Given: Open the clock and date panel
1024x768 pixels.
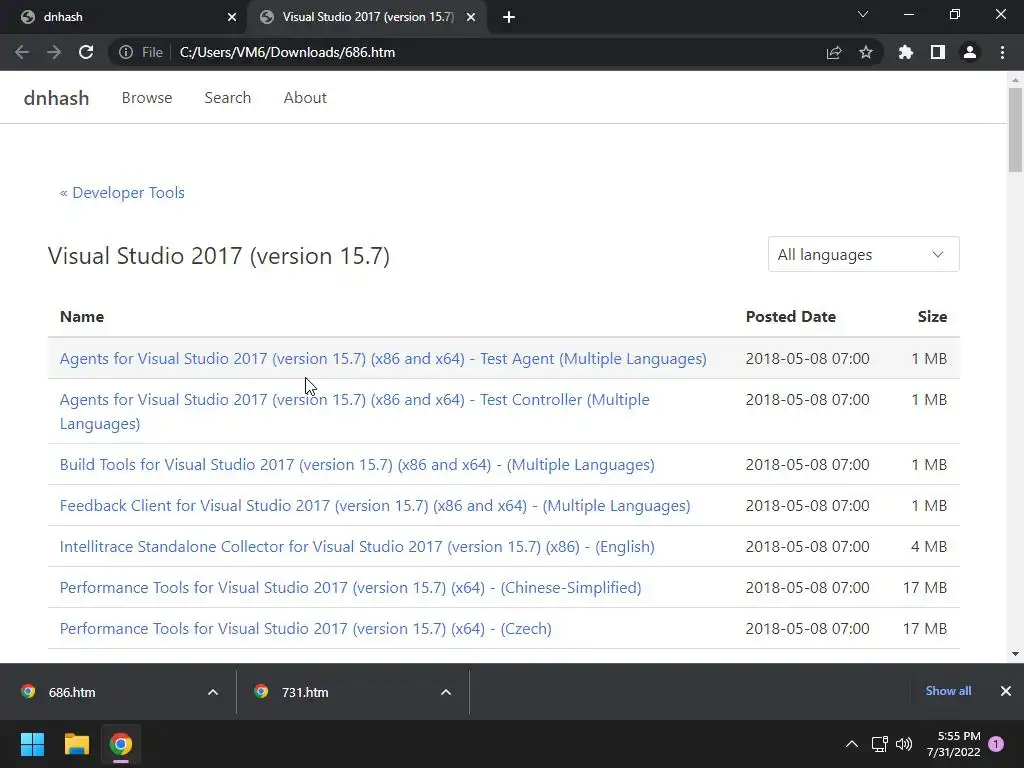Looking at the screenshot, I should [953, 744].
